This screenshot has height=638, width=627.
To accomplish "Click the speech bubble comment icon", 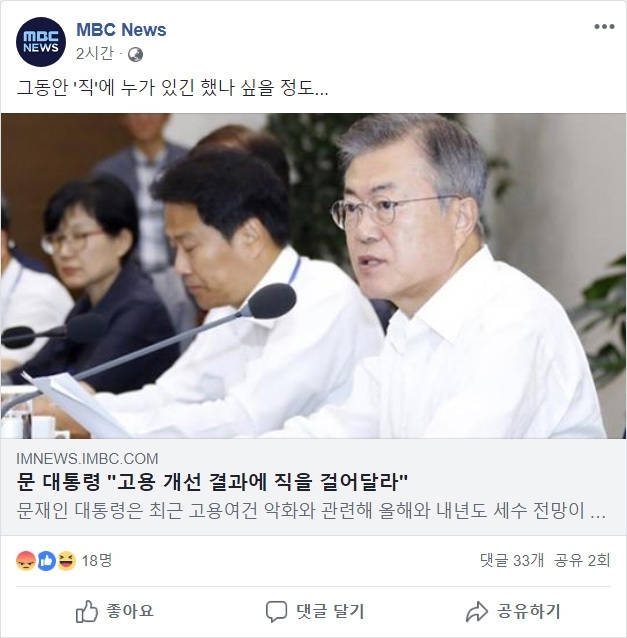I will click(x=276, y=611).
